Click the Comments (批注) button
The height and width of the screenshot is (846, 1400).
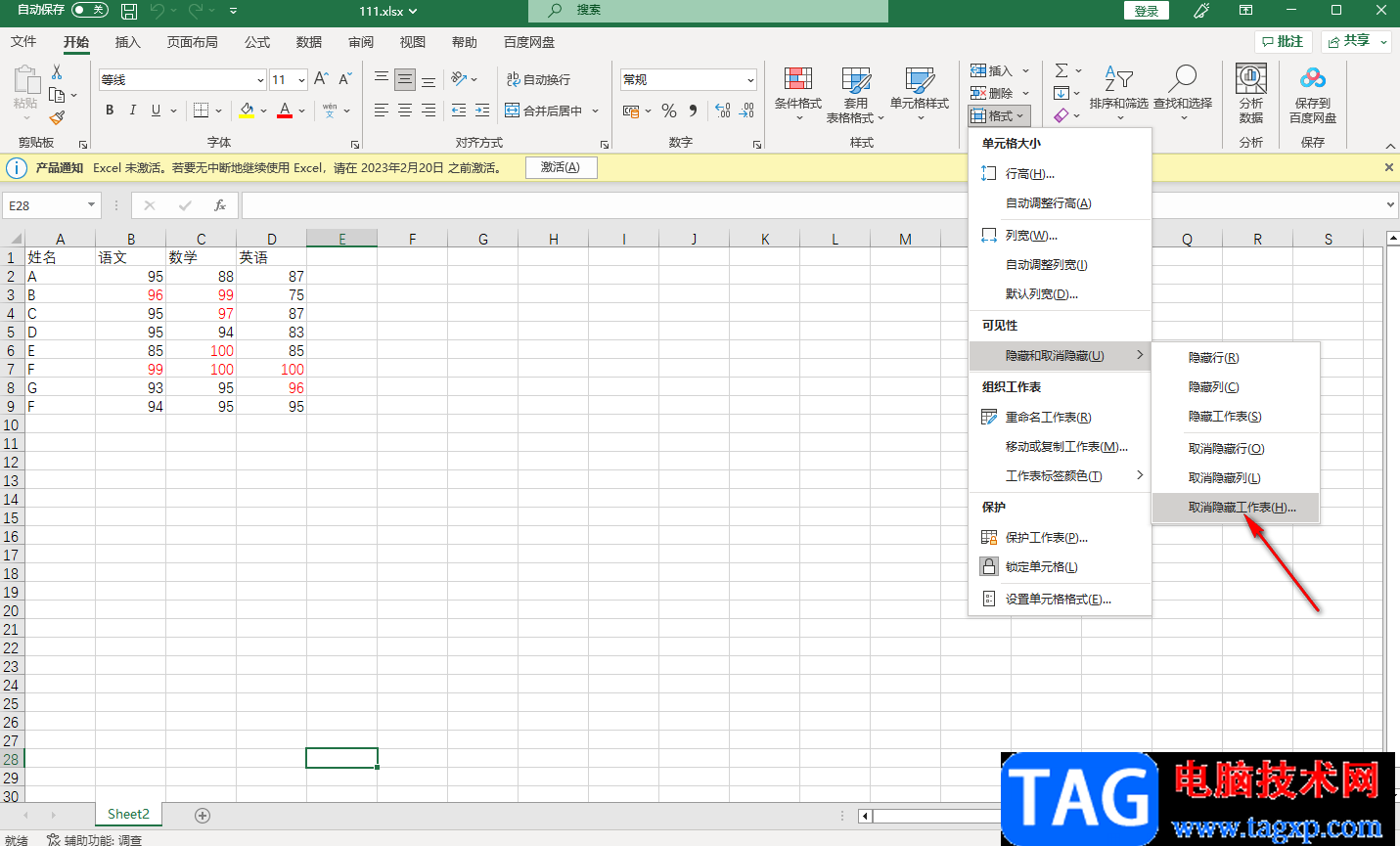coord(1284,41)
